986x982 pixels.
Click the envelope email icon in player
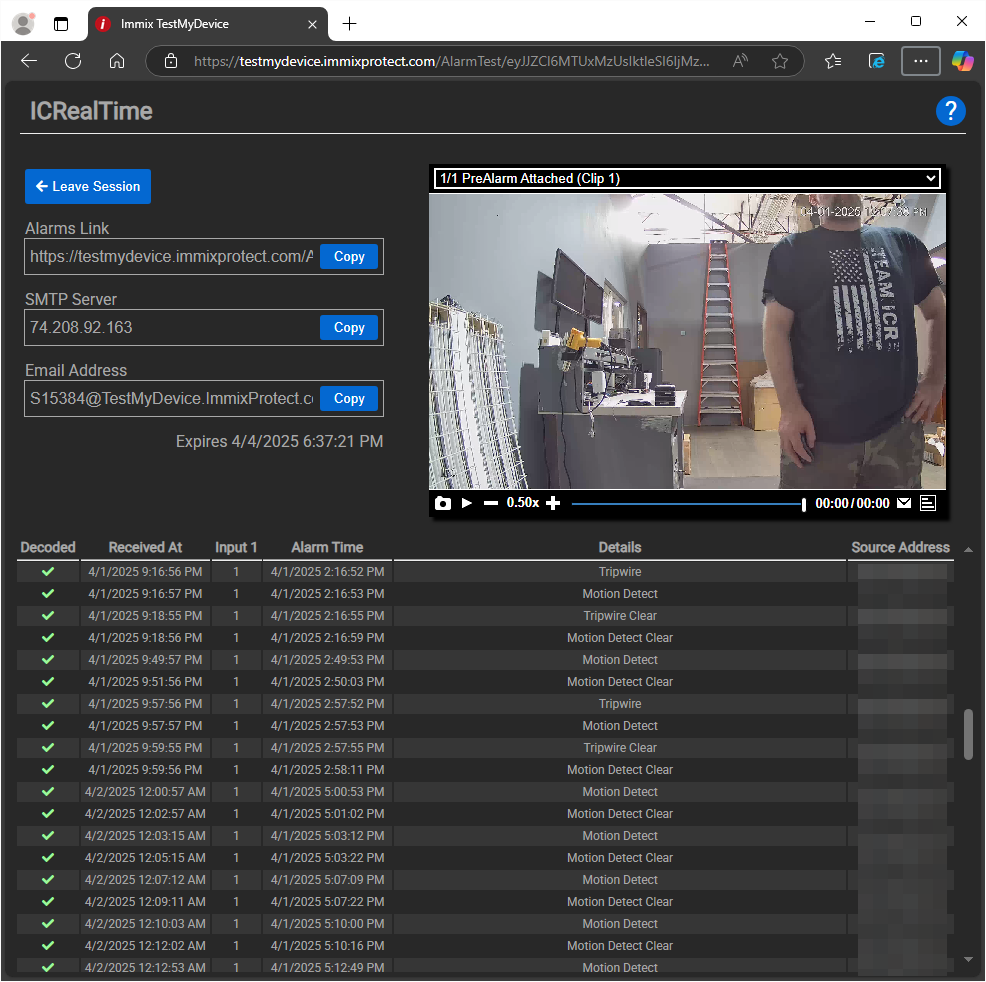point(904,503)
